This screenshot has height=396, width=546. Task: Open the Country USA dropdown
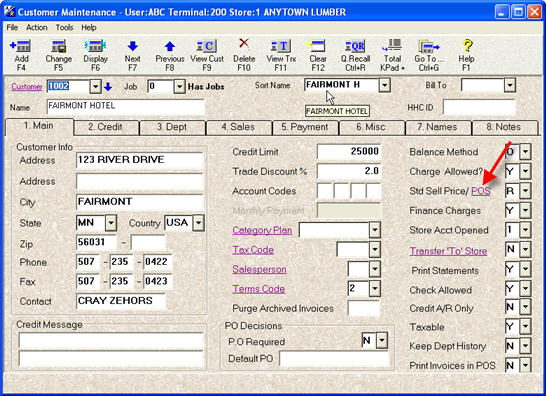tap(198, 223)
